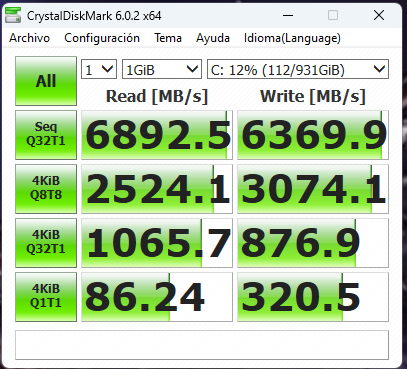
Task: Start the Seq Q32T1 test
Action: click(46, 135)
